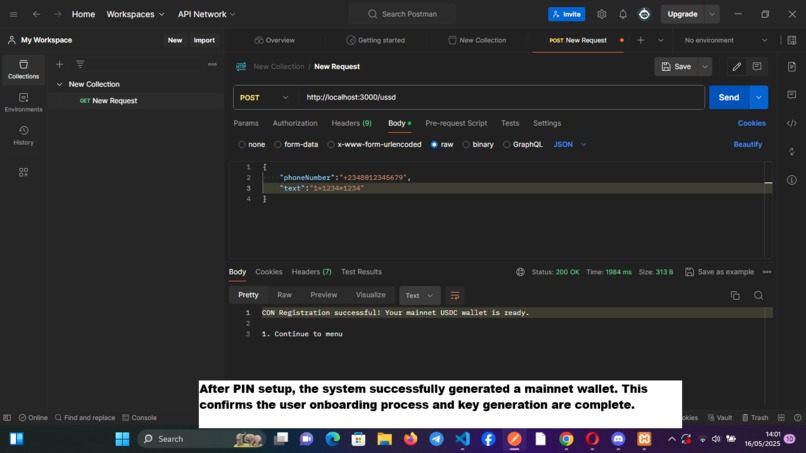806x453 pixels.
Task: Send the POST request
Action: click(x=729, y=97)
